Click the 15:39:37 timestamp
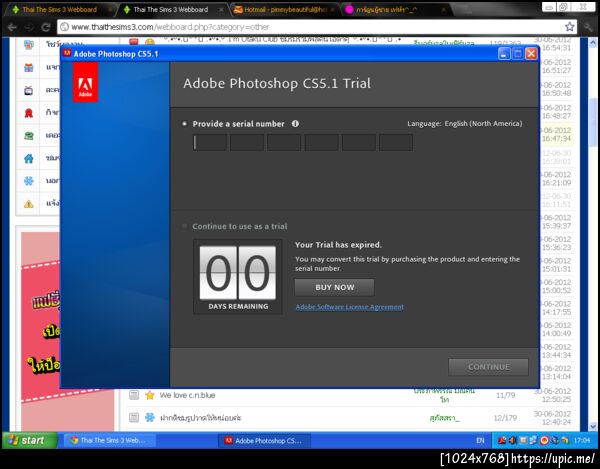 click(x=556, y=226)
